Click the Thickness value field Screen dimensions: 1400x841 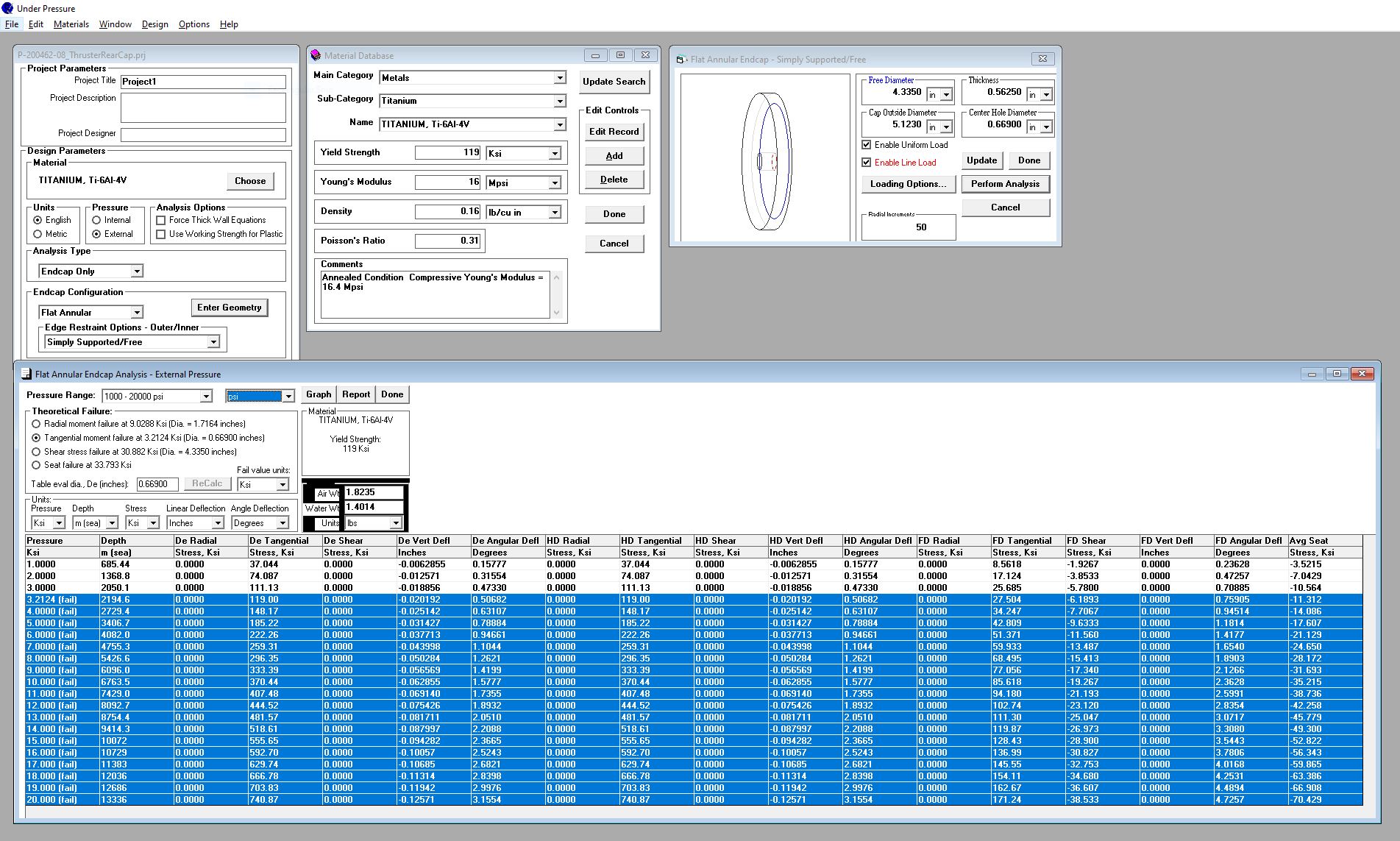pyautogui.click(x=993, y=93)
